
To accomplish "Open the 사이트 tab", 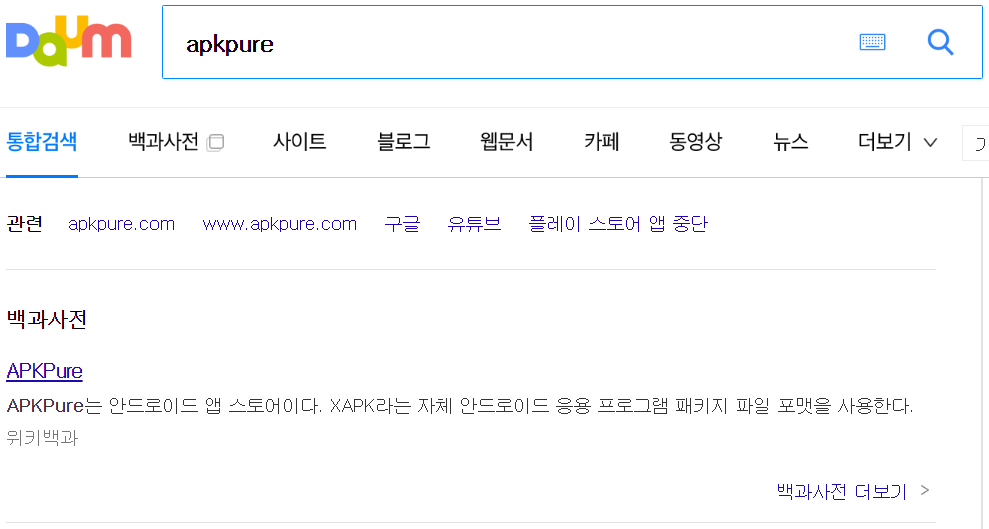I will (300, 141).
